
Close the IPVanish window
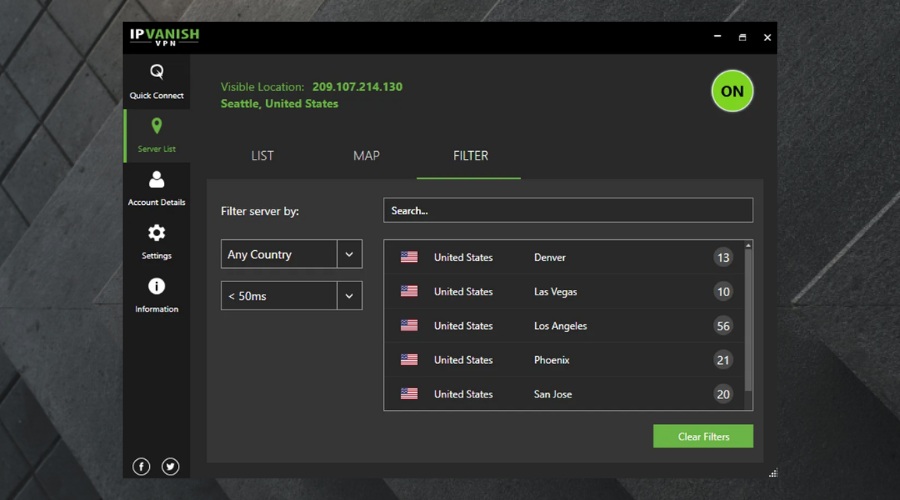coord(767,37)
